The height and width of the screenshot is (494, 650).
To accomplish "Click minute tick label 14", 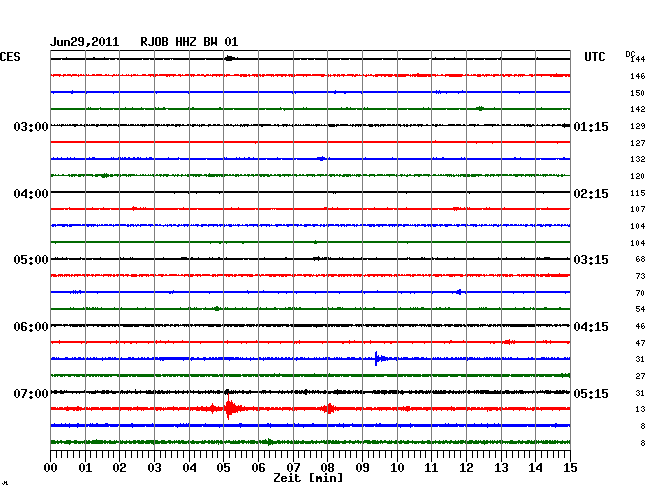I will (x=535, y=468).
